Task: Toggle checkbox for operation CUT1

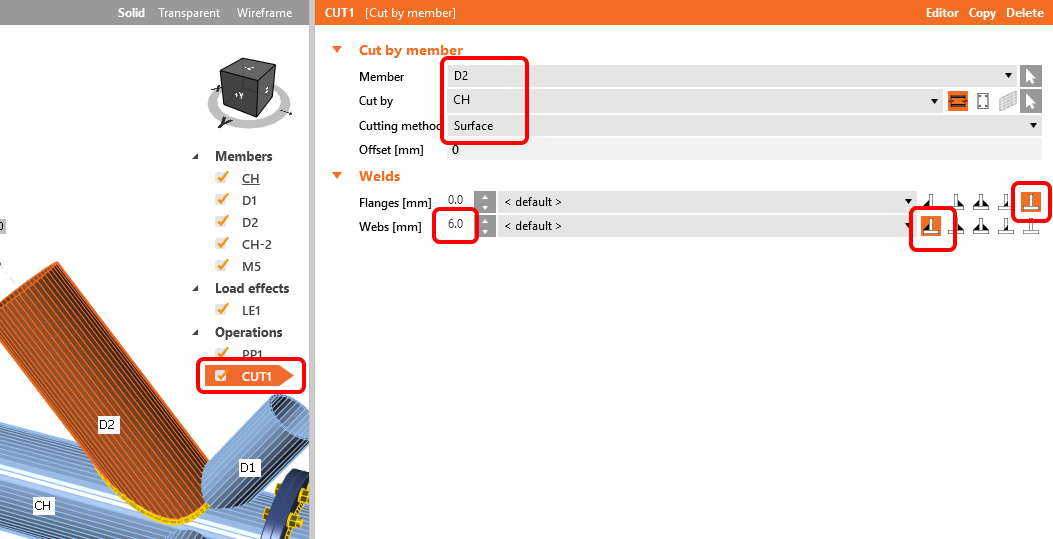Action: 221,376
